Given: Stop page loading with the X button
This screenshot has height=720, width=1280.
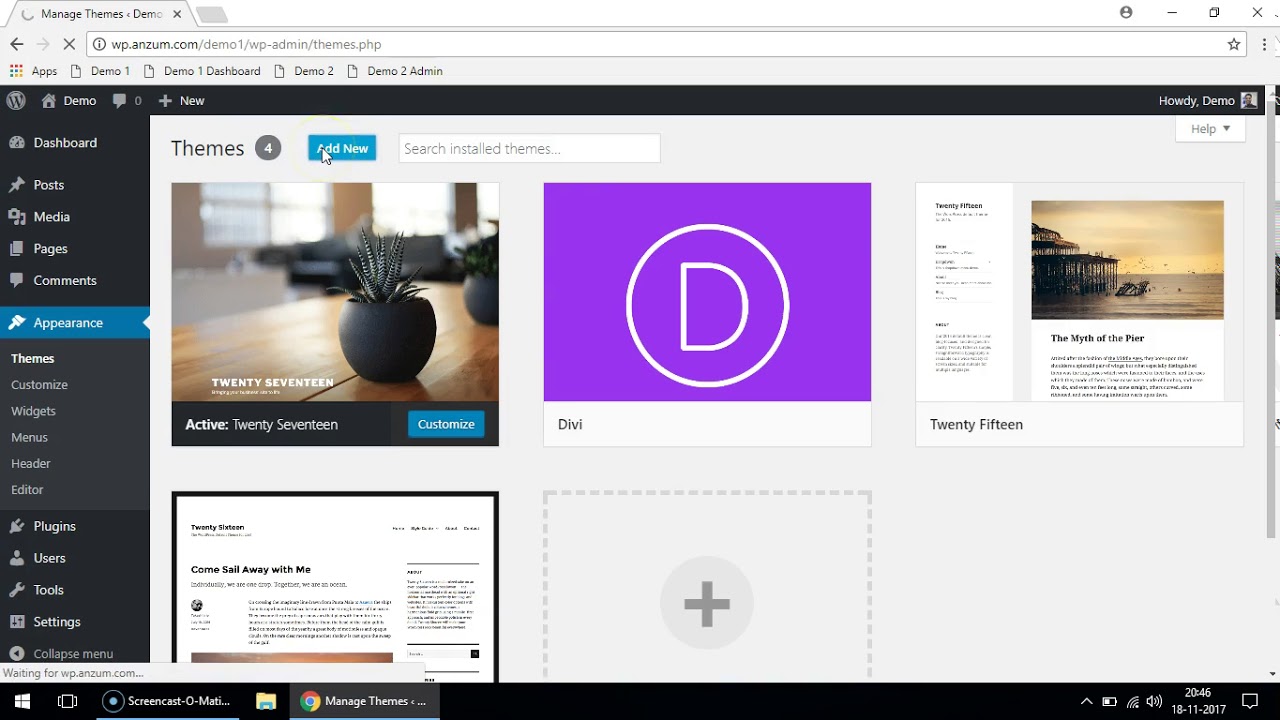Looking at the screenshot, I should pyautogui.click(x=68, y=44).
